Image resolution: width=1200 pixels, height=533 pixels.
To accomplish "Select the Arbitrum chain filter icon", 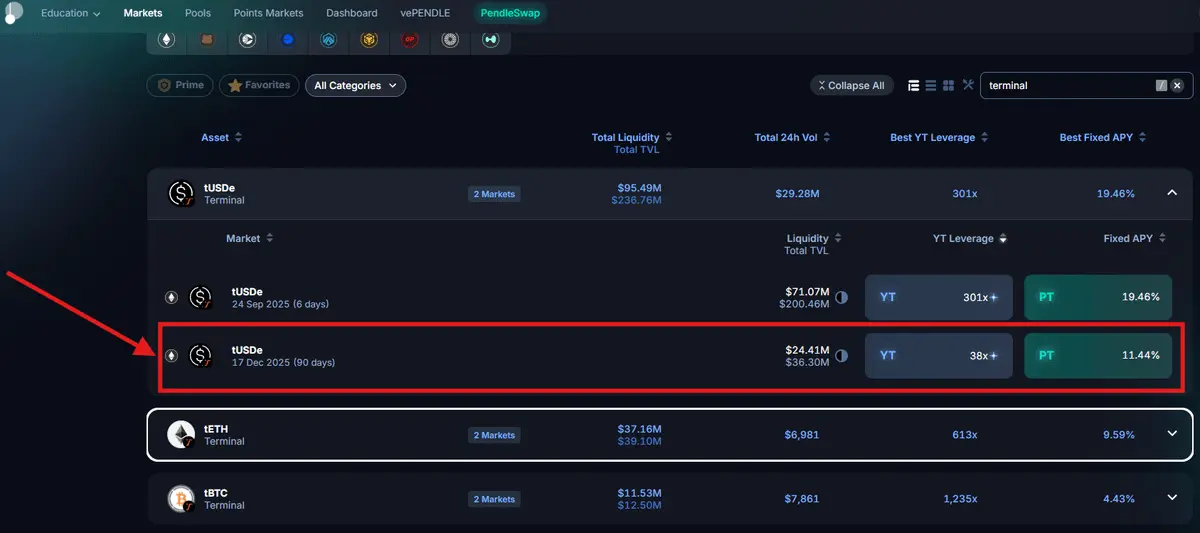I will tap(328, 40).
